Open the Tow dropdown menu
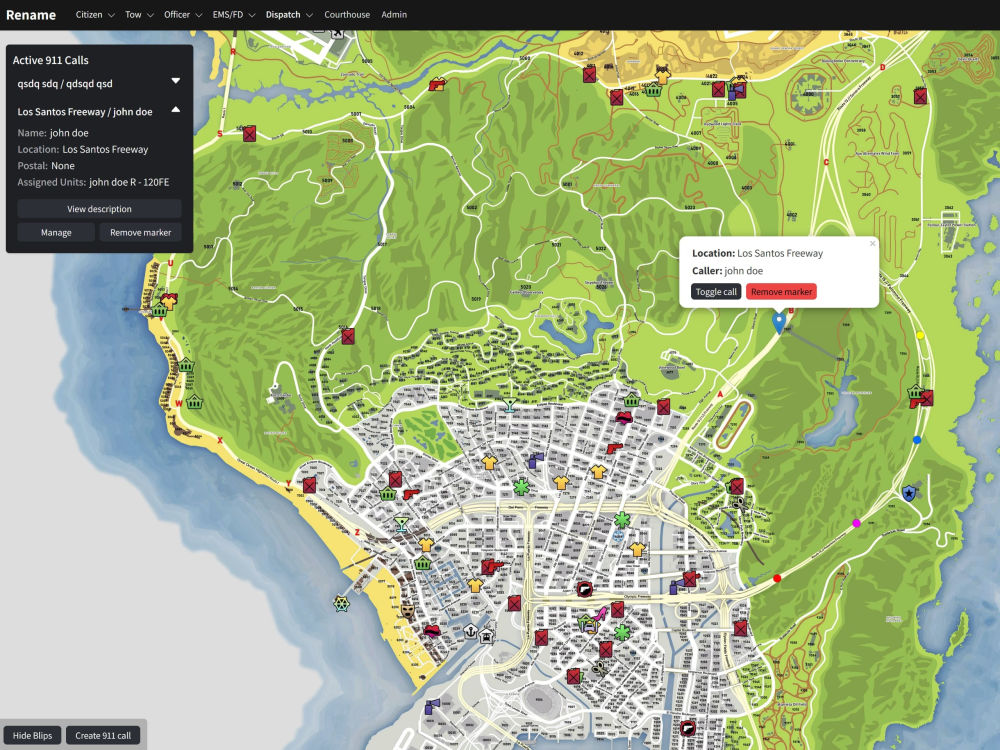1000x750 pixels. [139, 15]
